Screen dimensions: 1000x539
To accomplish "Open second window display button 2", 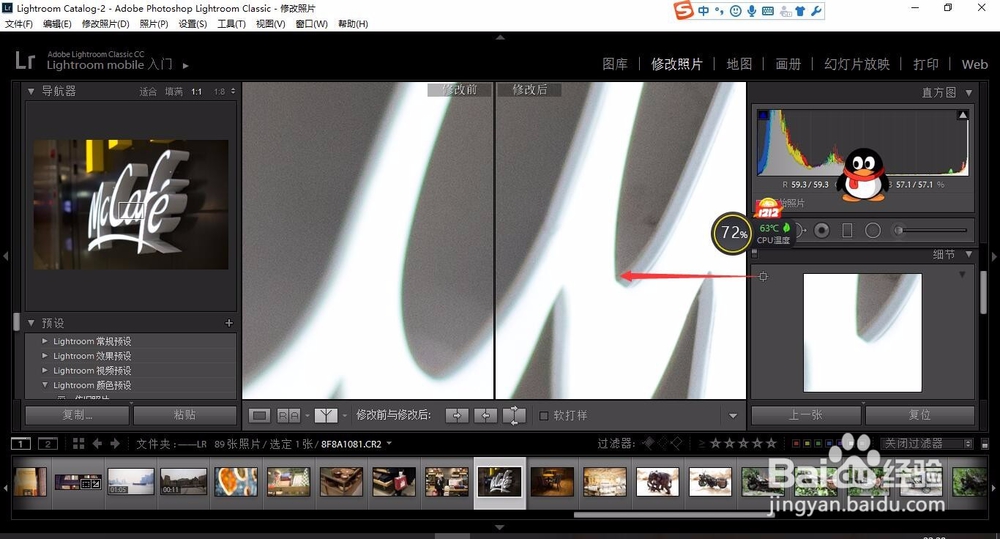I will click(x=48, y=443).
